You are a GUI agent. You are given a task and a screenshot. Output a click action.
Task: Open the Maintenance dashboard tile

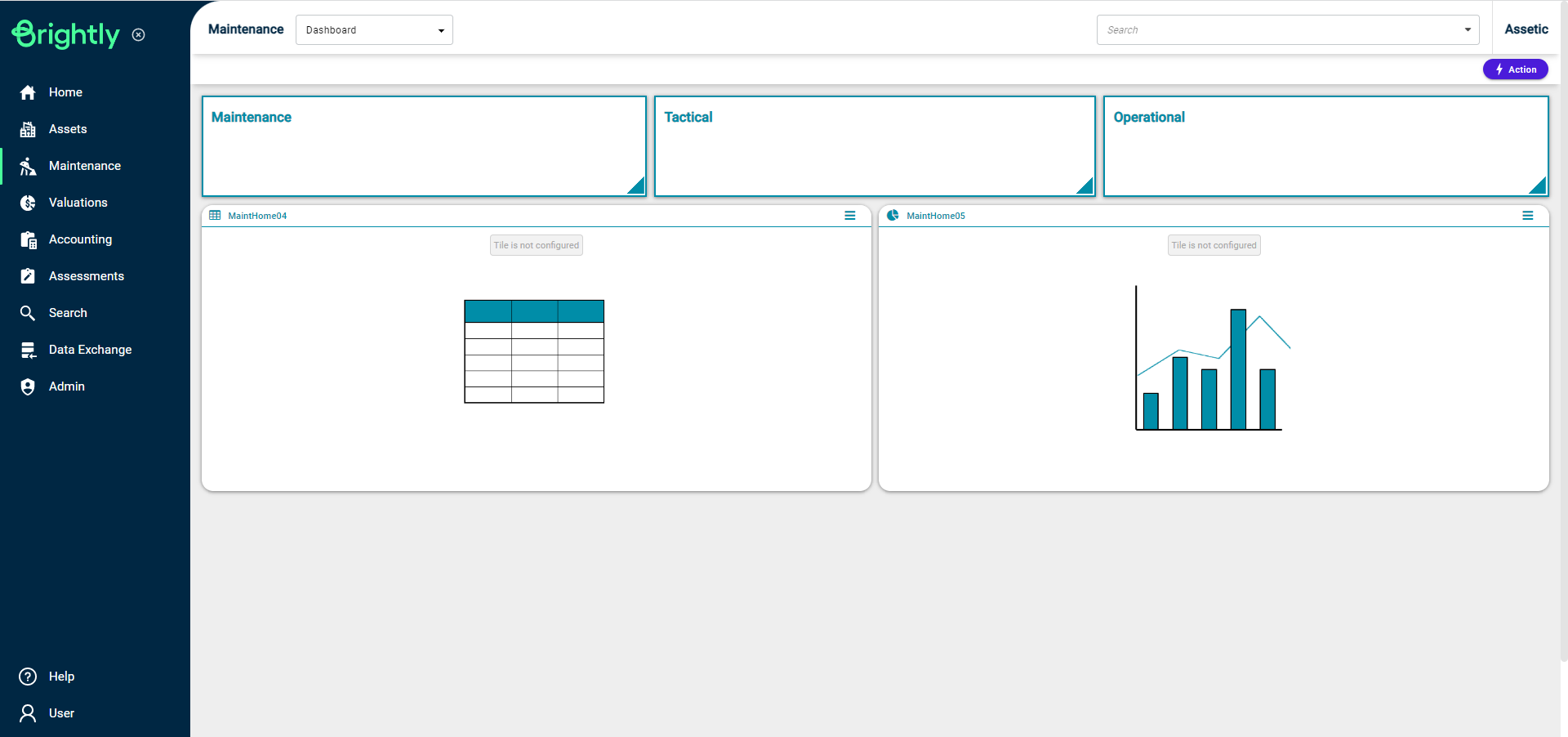tap(424, 146)
